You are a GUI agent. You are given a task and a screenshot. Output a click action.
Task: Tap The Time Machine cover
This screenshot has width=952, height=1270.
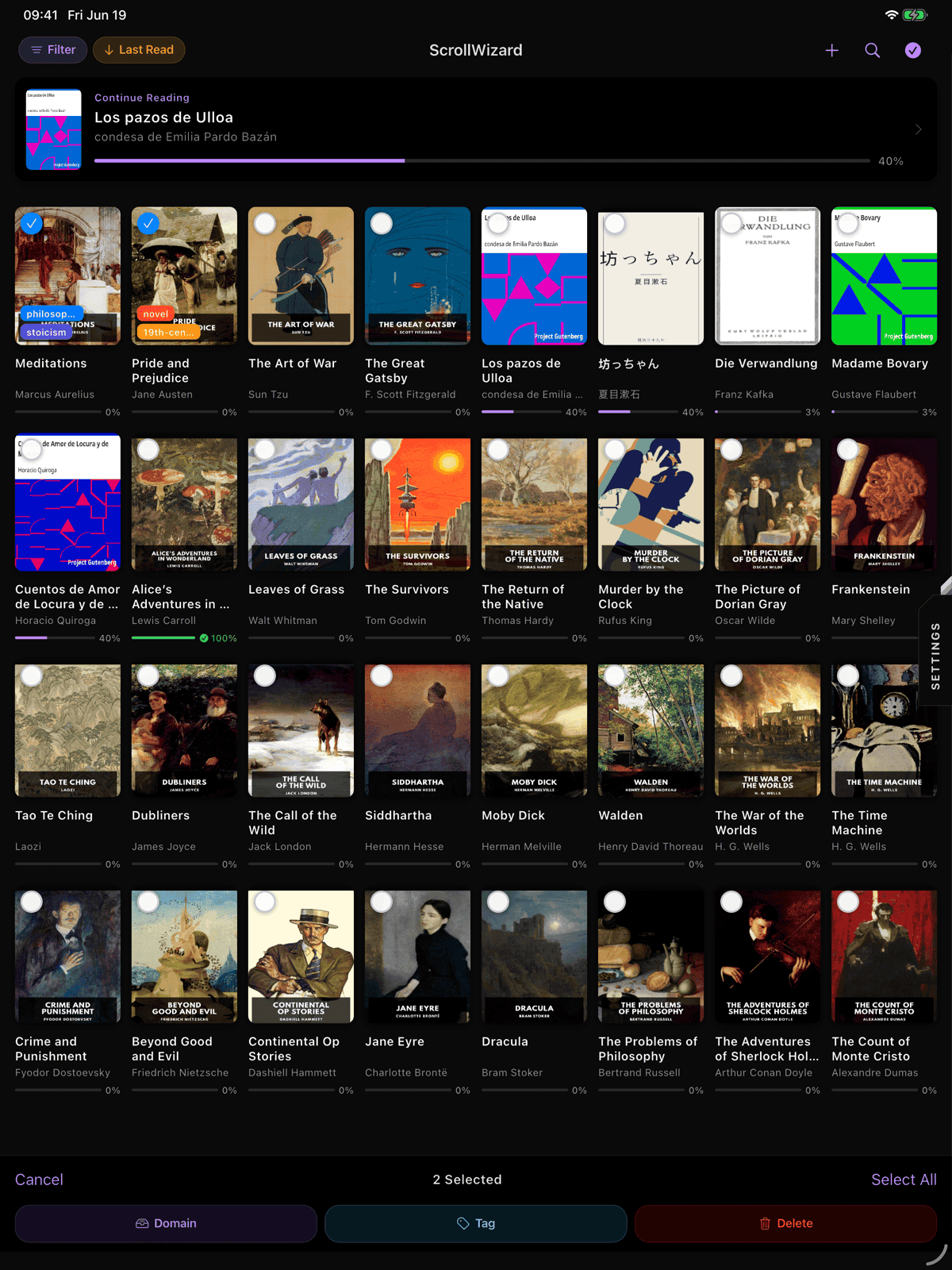(884, 731)
